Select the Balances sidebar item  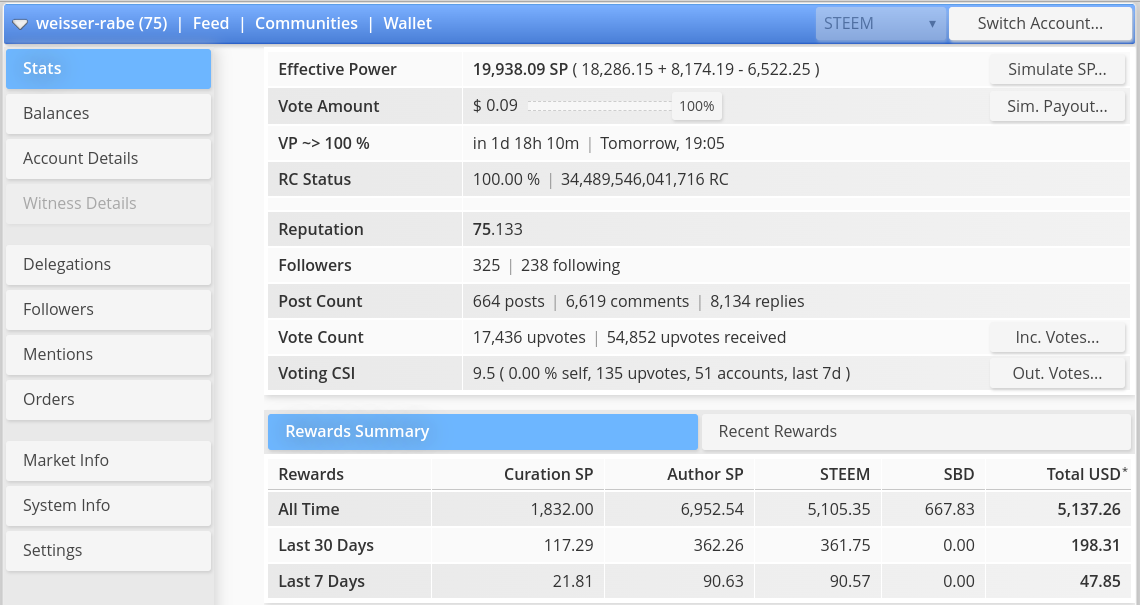coord(108,113)
